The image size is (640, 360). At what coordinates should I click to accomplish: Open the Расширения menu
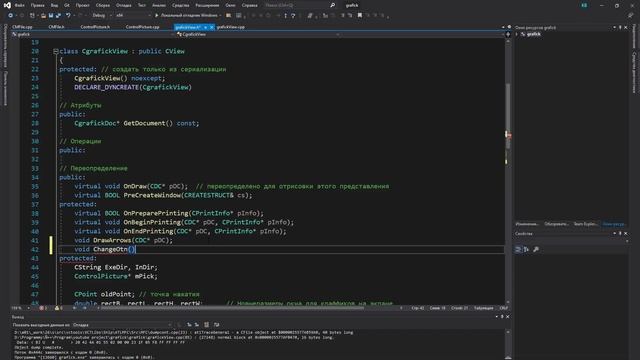coord(207,5)
